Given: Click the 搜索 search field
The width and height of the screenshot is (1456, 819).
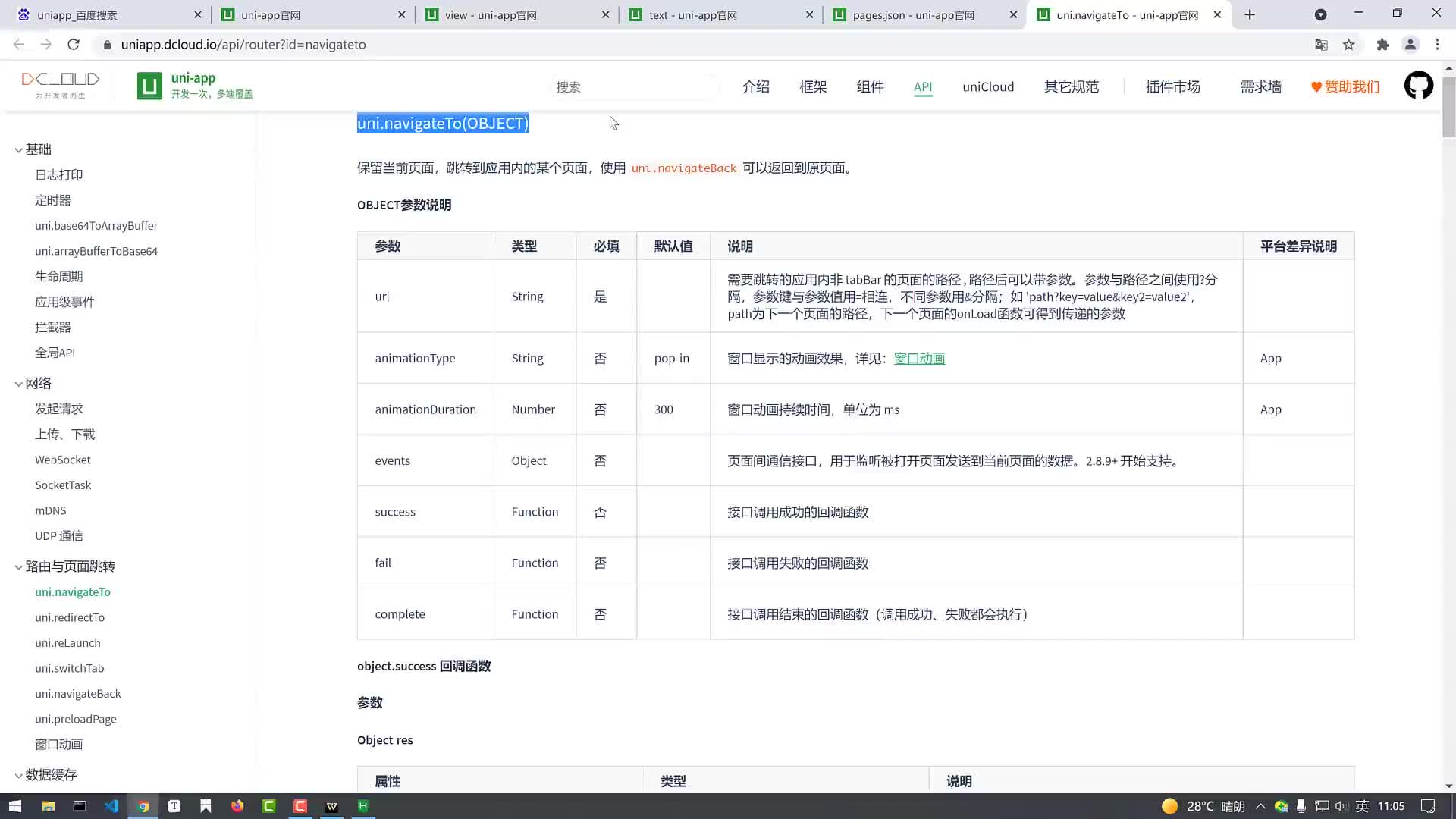Looking at the screenshot, I should (x=635, y=86).
